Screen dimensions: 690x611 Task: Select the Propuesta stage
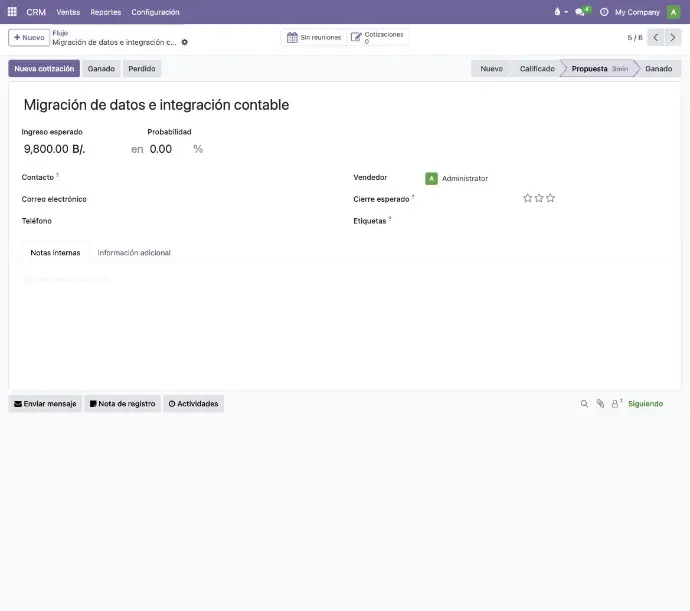tap(599, 69)
